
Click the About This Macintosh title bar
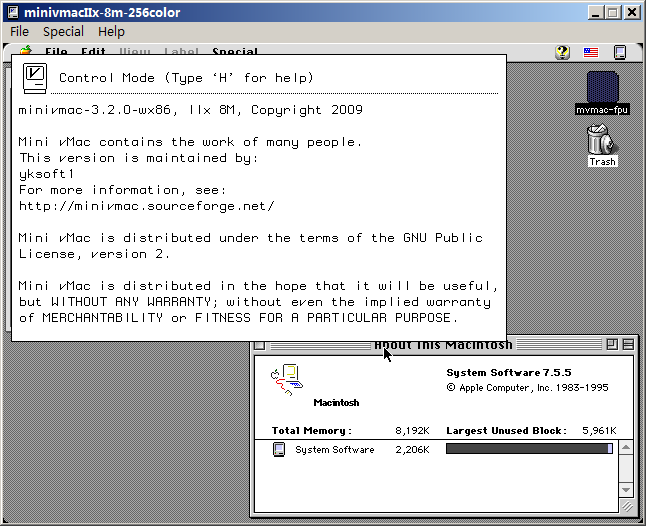[x=443, y=345]
